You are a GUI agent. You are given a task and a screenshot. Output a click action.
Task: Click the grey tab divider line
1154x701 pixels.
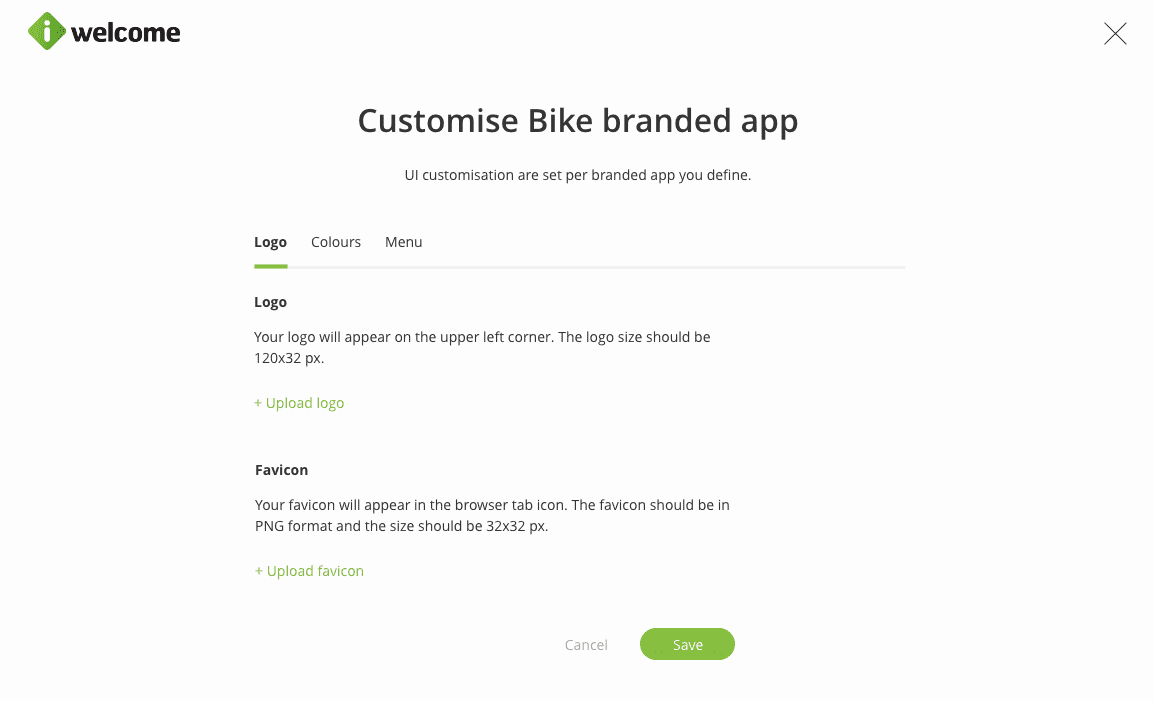click(600, 267)
